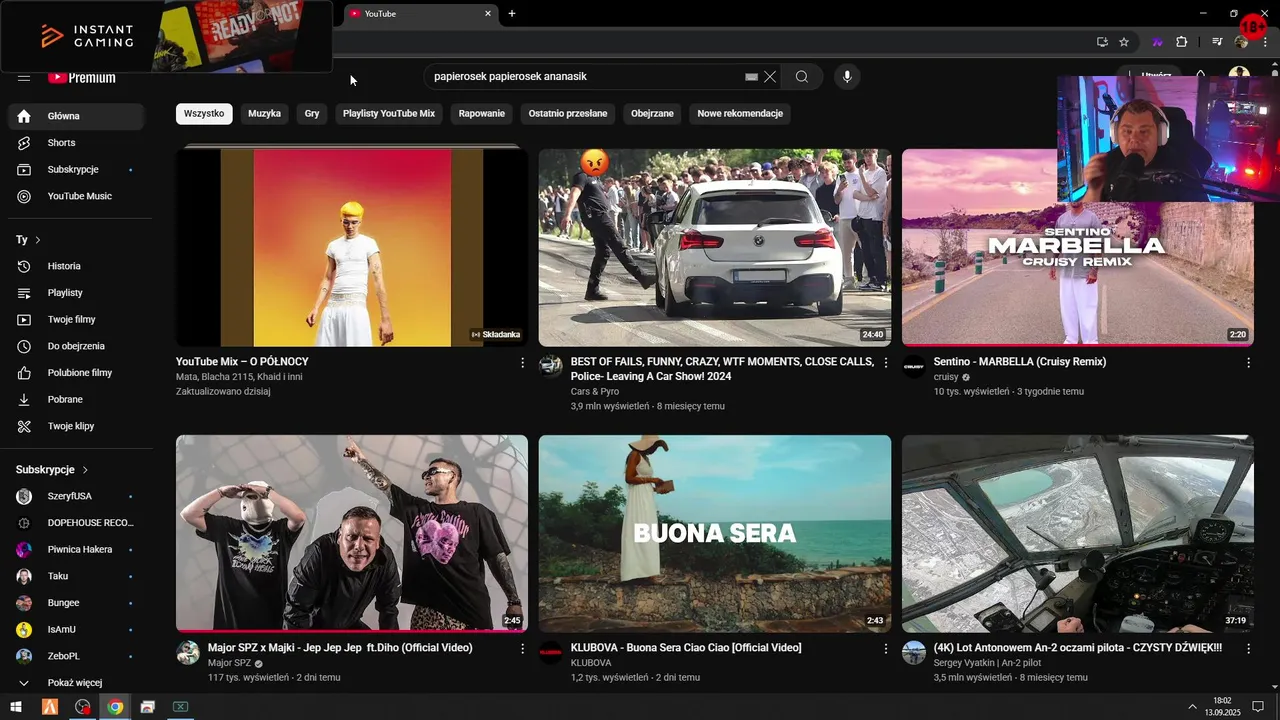1280x720 pixels.
Task: Play the BUONA SERA video thumbnail
Action: [715, 533]
